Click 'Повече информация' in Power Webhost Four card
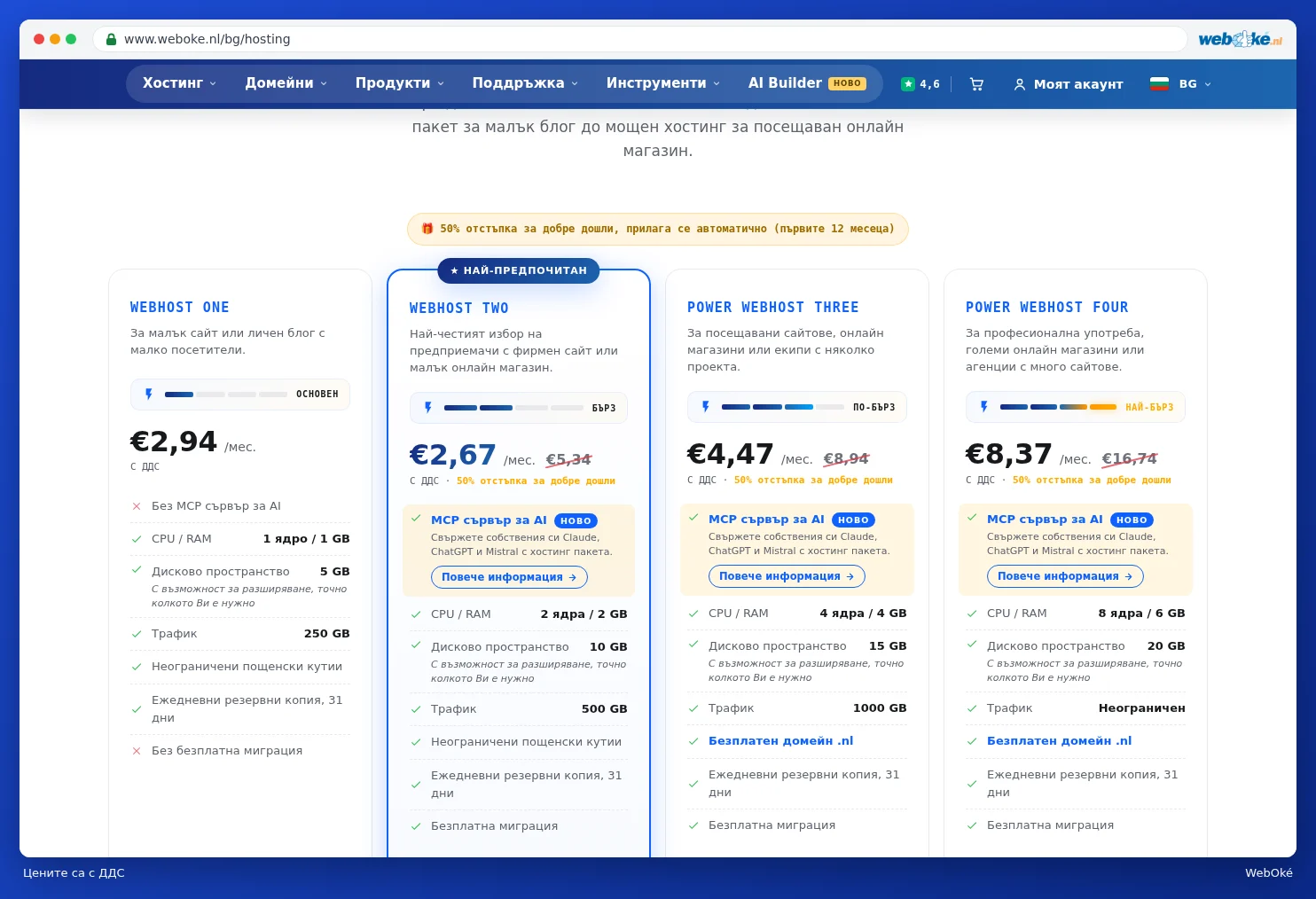This screenshot has width=1316, height=899. pyautogui.click(x=1065, y=576)
